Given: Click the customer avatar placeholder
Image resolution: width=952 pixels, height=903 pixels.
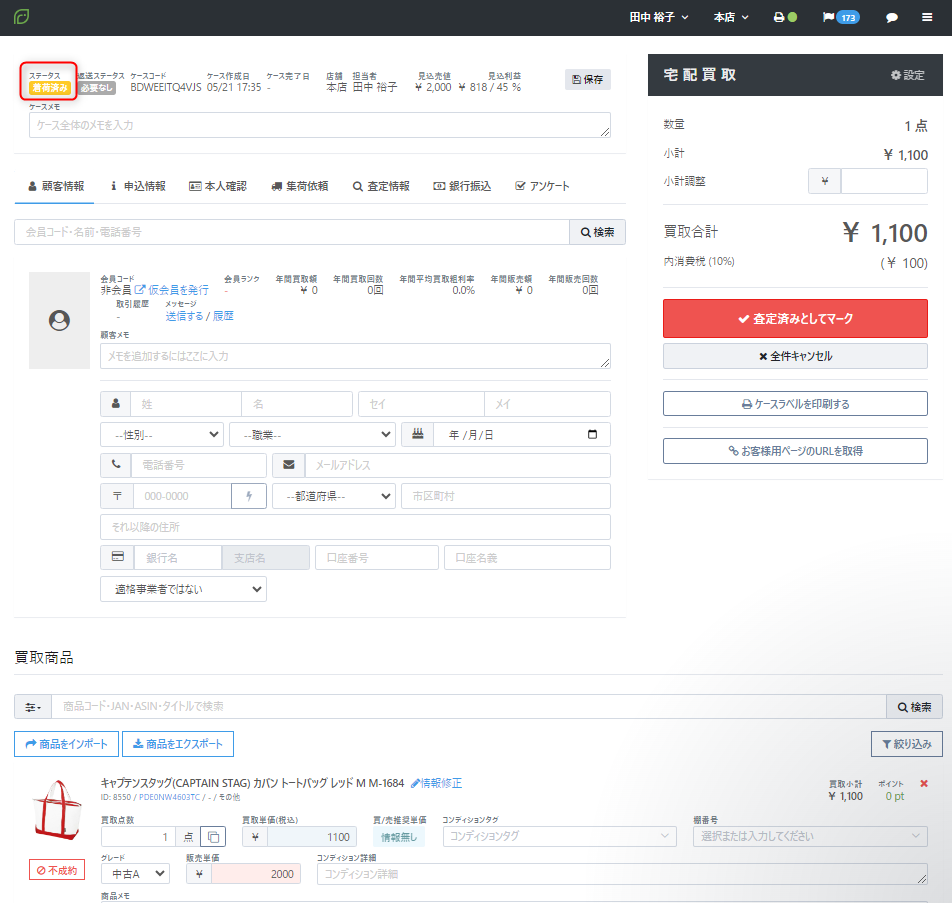Looking at the screenshot, I should pyautogui.click(x=60, y=320).
